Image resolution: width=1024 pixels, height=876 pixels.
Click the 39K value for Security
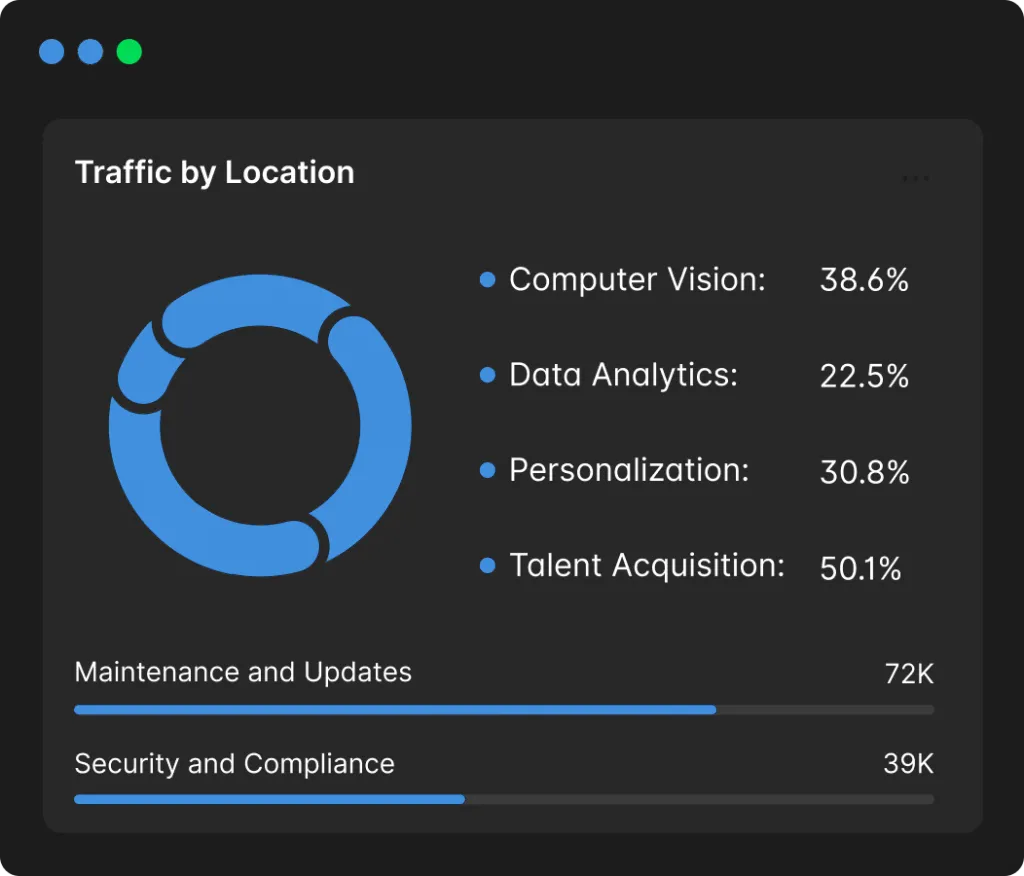click(908, 765)
